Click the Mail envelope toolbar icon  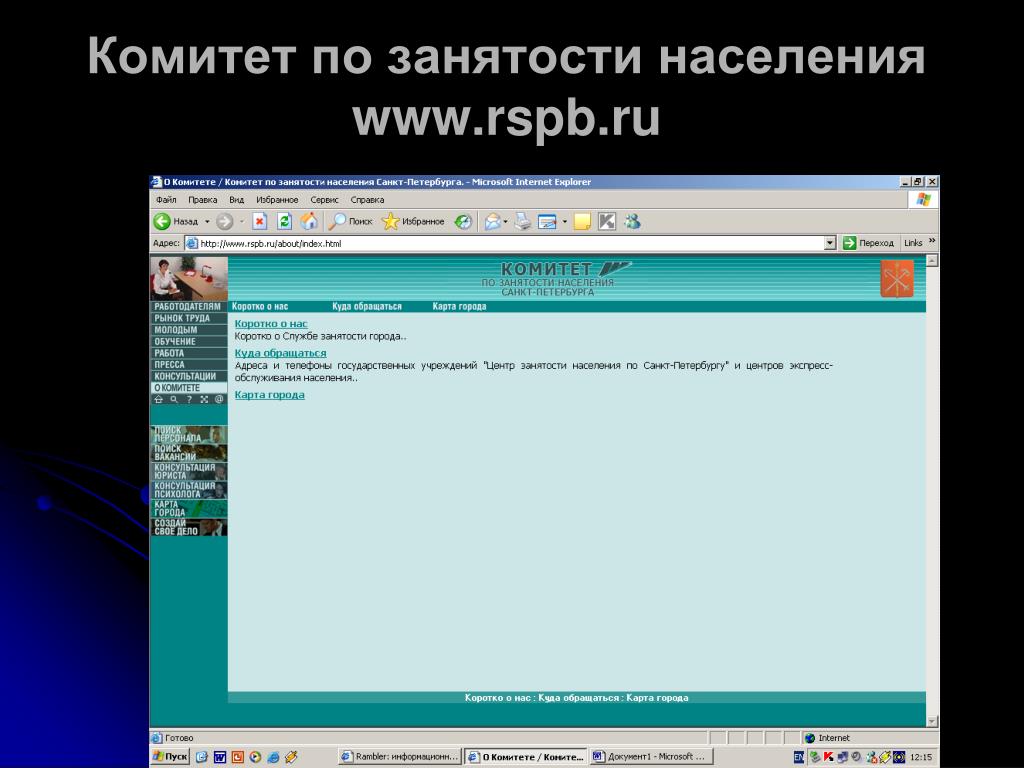[492, 222]
